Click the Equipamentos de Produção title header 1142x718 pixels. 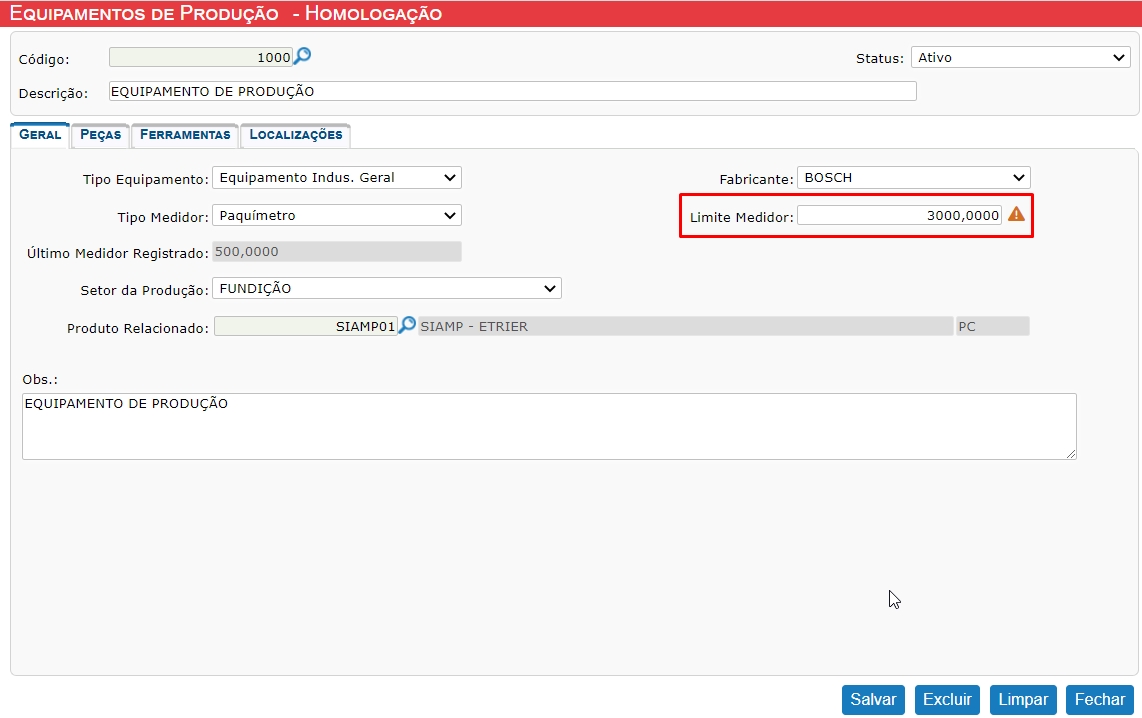pos(225,14)
